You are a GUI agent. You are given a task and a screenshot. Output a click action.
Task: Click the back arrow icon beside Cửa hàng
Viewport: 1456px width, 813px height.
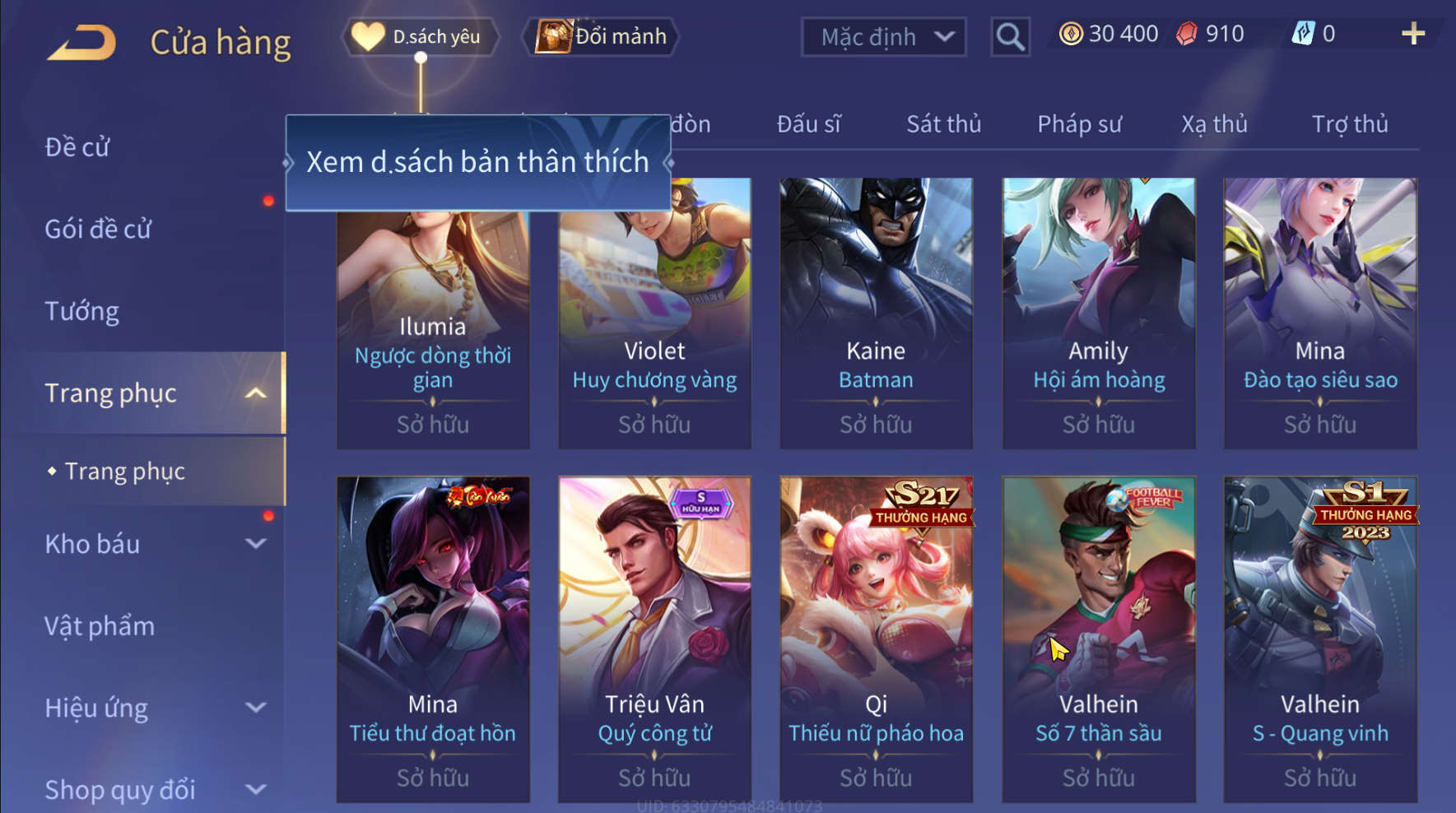82,43
